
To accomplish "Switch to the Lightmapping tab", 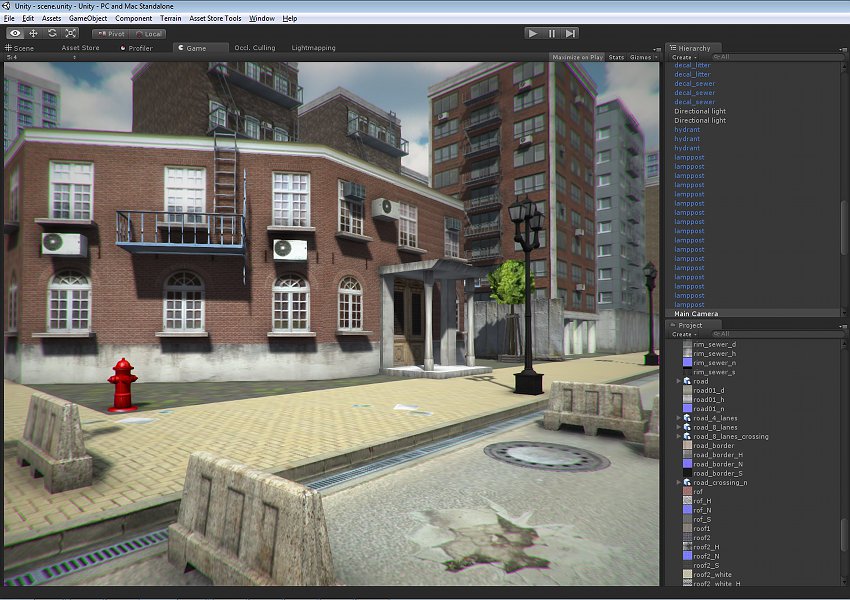I will pos(313,48).
